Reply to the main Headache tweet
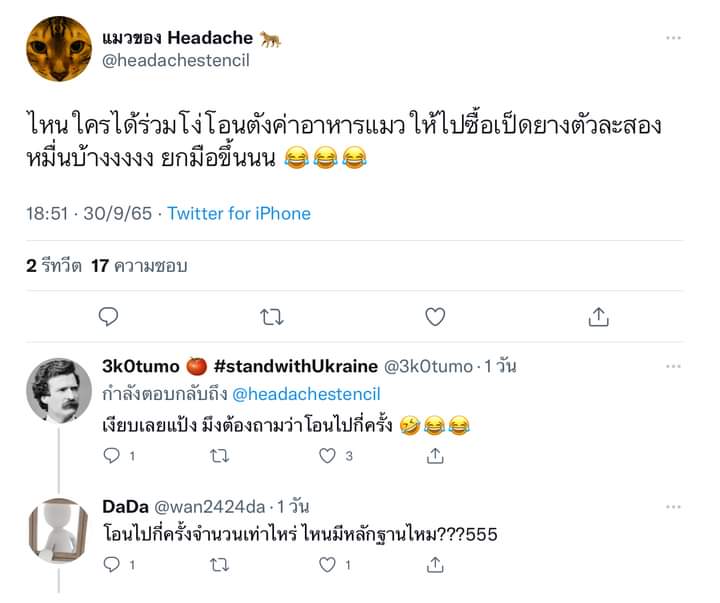720x603 pixels. (108, 316)
